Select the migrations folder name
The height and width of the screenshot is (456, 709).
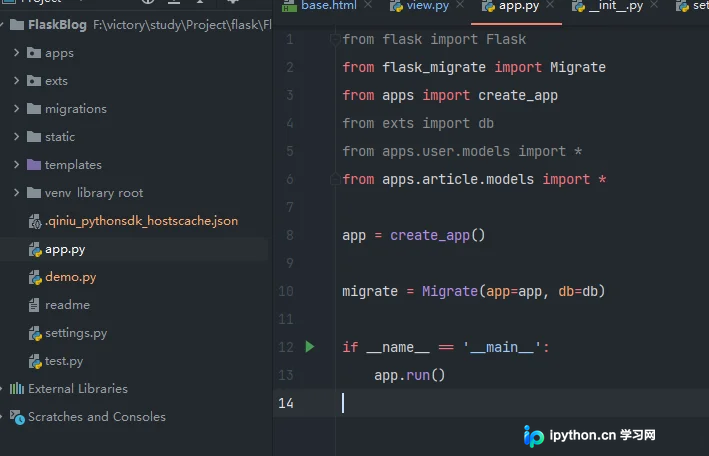(x=76, y=109)
